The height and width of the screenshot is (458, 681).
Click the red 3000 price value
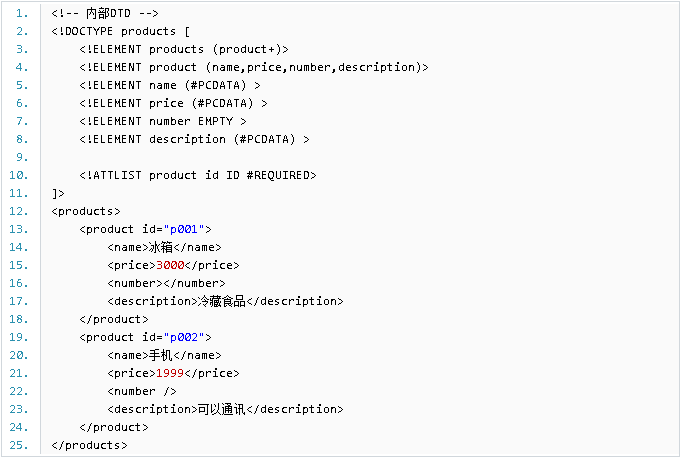point(170,265)
